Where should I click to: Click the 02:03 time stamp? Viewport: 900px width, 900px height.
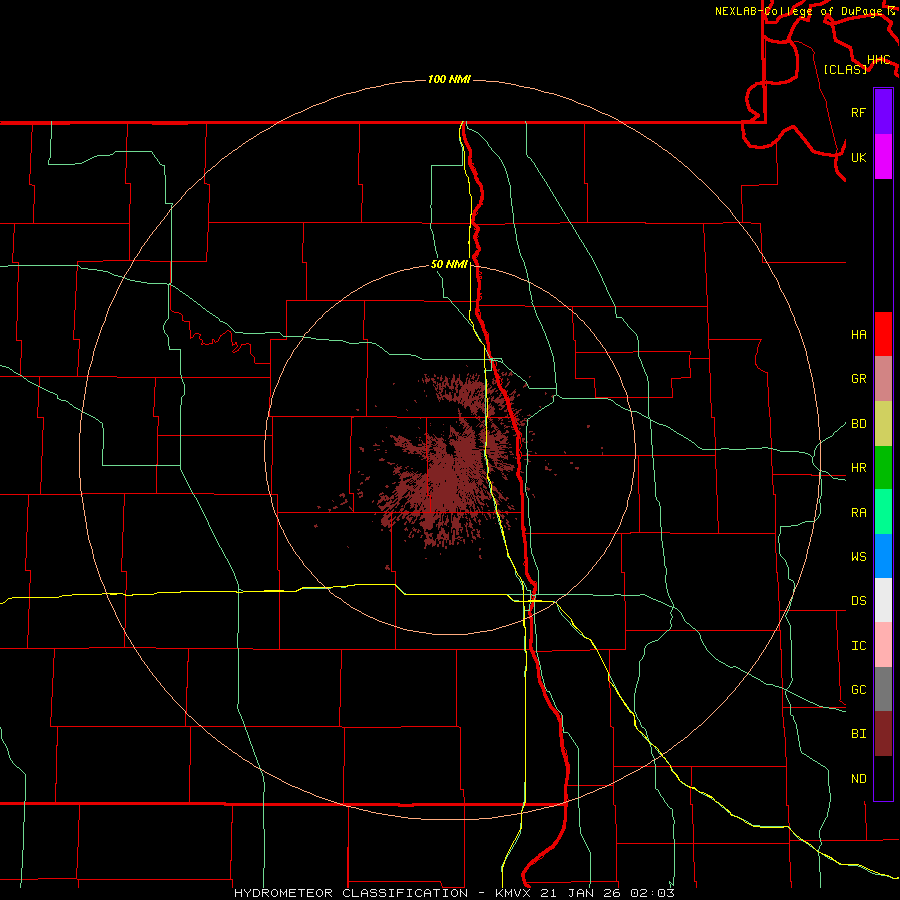(x=652, y=893)
